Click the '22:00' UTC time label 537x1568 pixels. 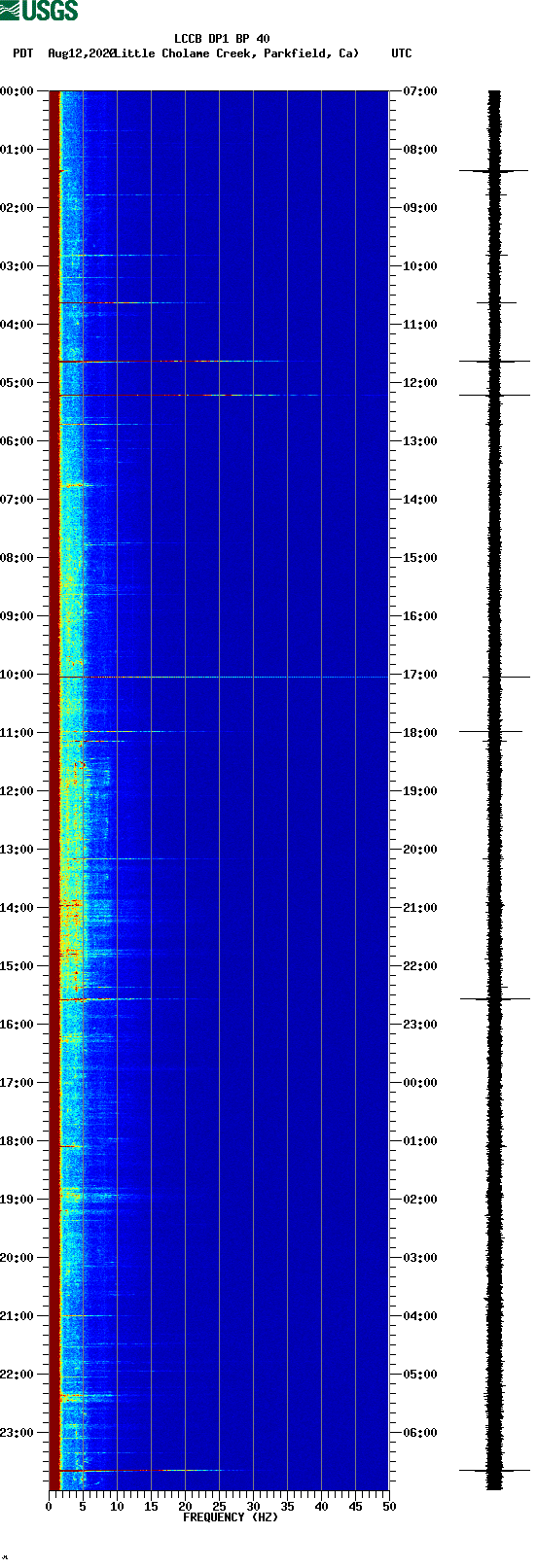point(420,966)
